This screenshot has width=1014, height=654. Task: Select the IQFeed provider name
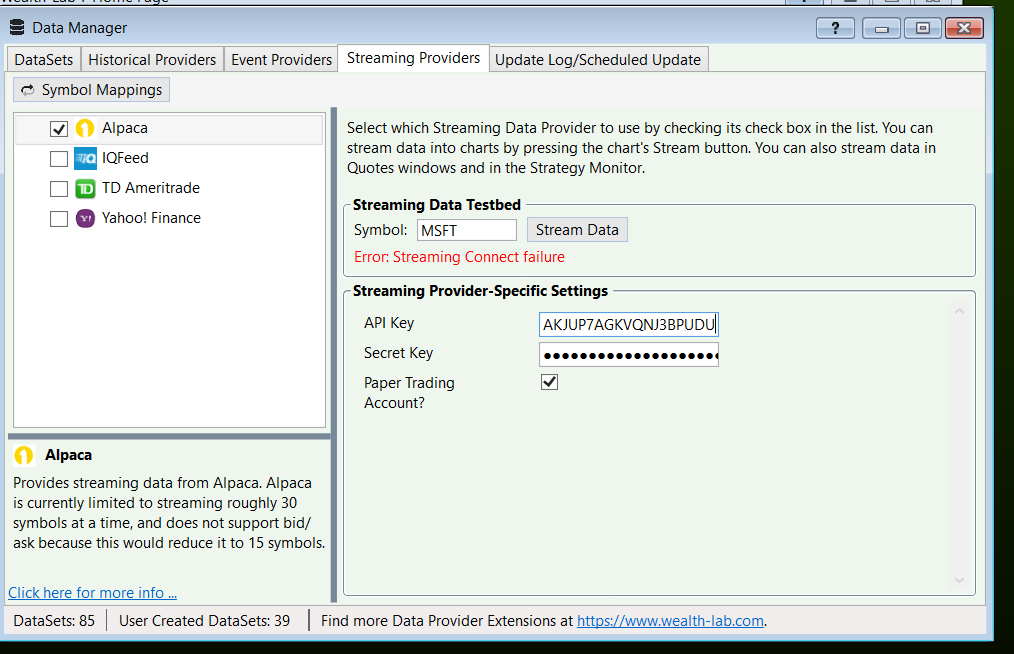tap(125, 158)
